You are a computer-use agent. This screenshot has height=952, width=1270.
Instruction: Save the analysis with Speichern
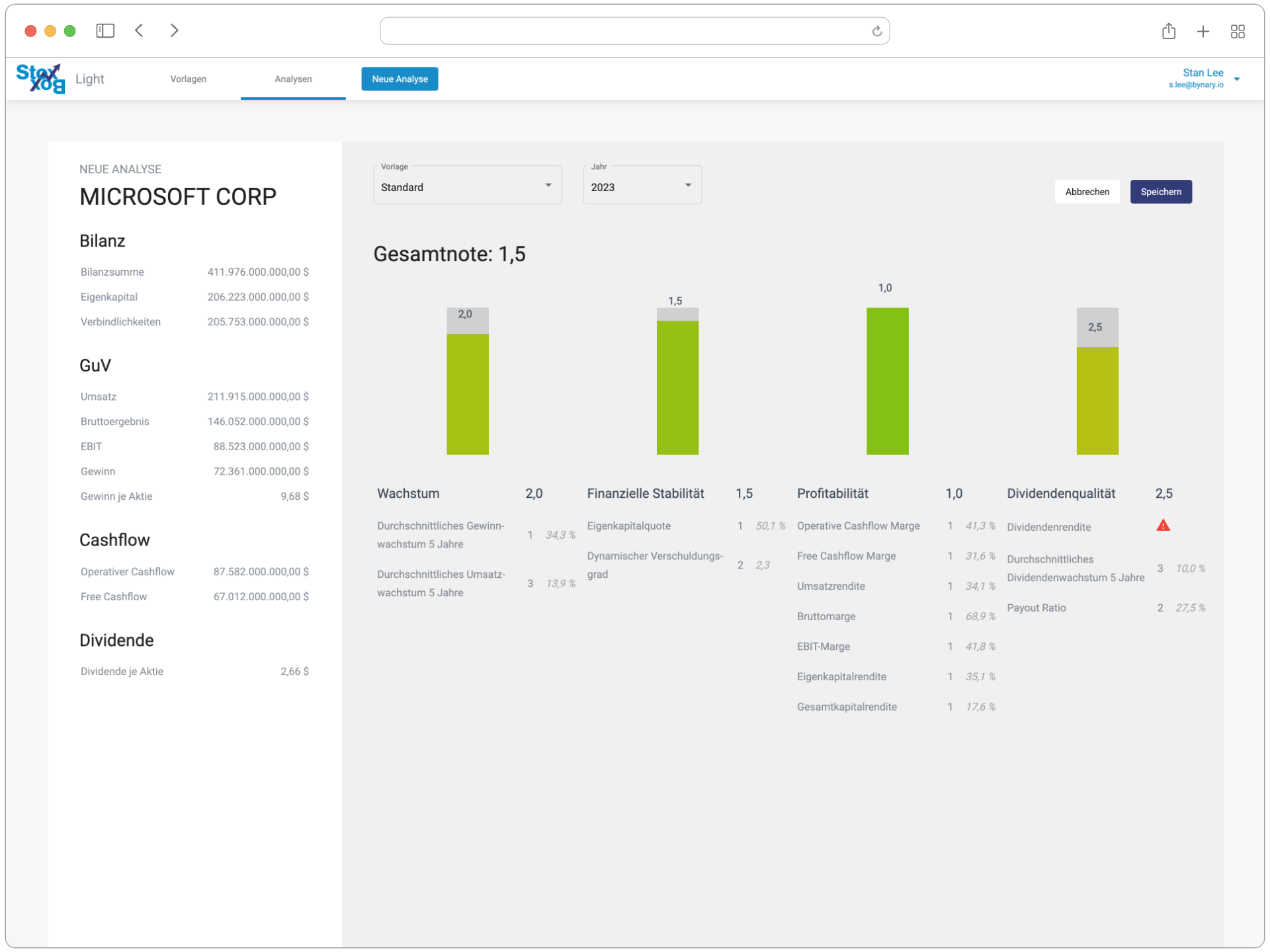tap(1161, 192)
